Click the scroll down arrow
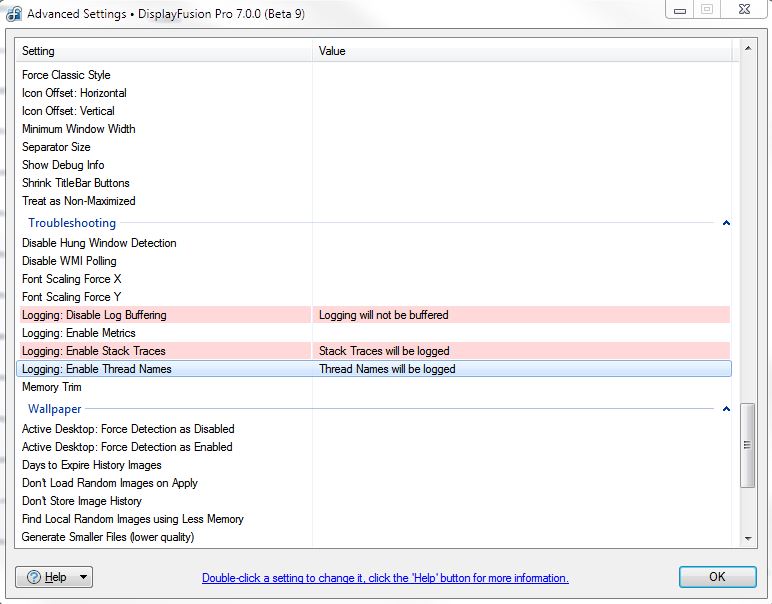Image resolution: width=772 pixels, height=604 pixels. [x=748, y=539]
